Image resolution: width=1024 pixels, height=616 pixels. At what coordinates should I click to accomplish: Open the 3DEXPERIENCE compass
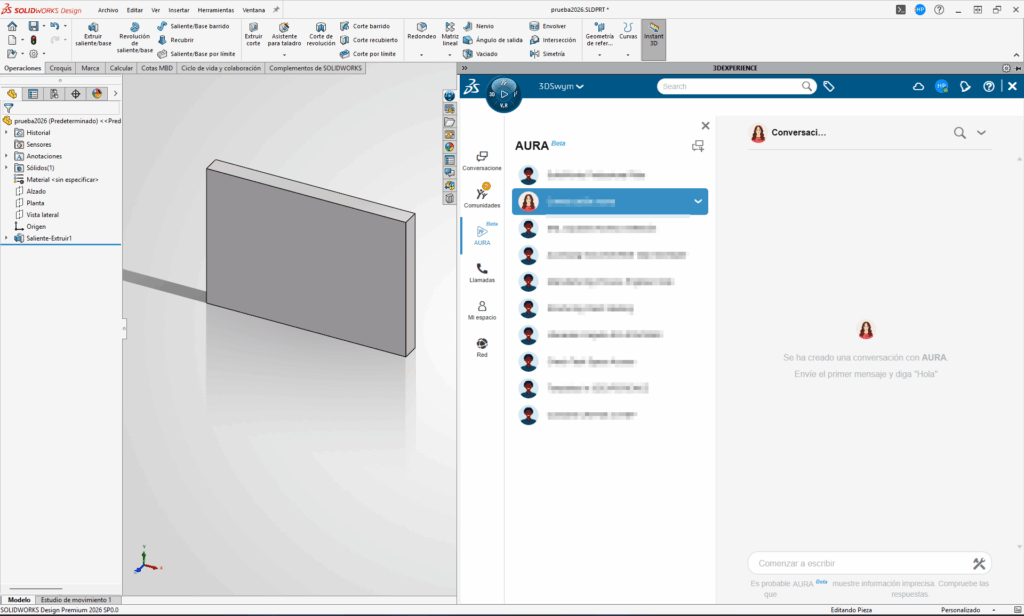coord(503,94)
